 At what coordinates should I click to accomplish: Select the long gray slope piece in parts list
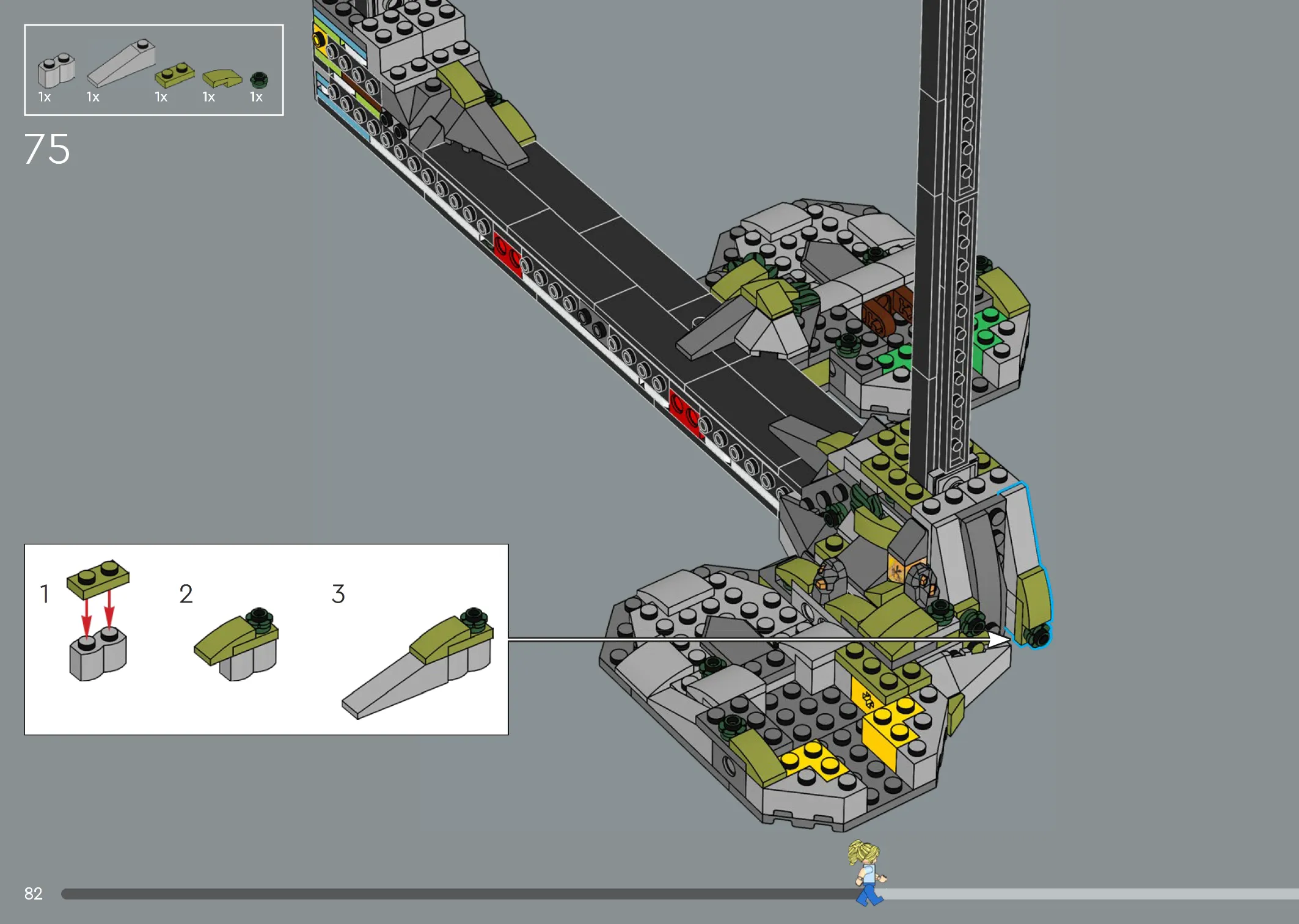(121, 64)
